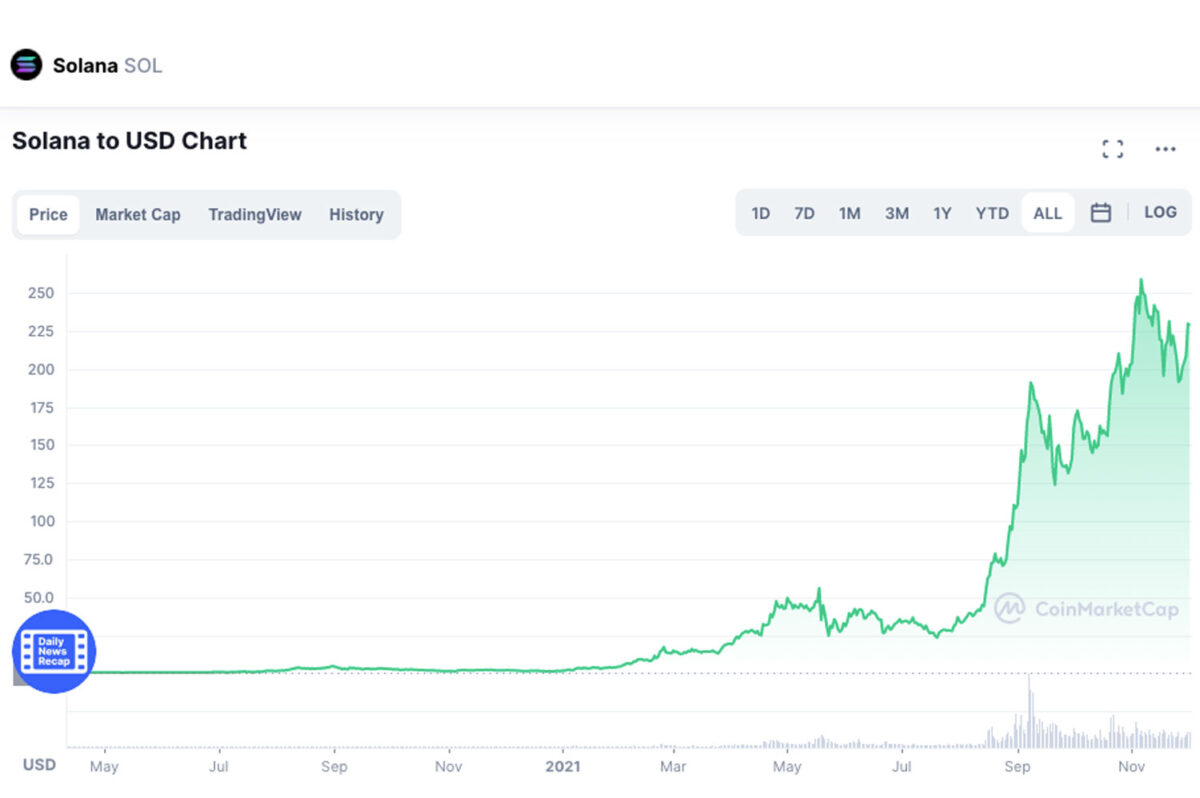
Task: Click the Daily News Recap badge
Action: tap(54, 651)
